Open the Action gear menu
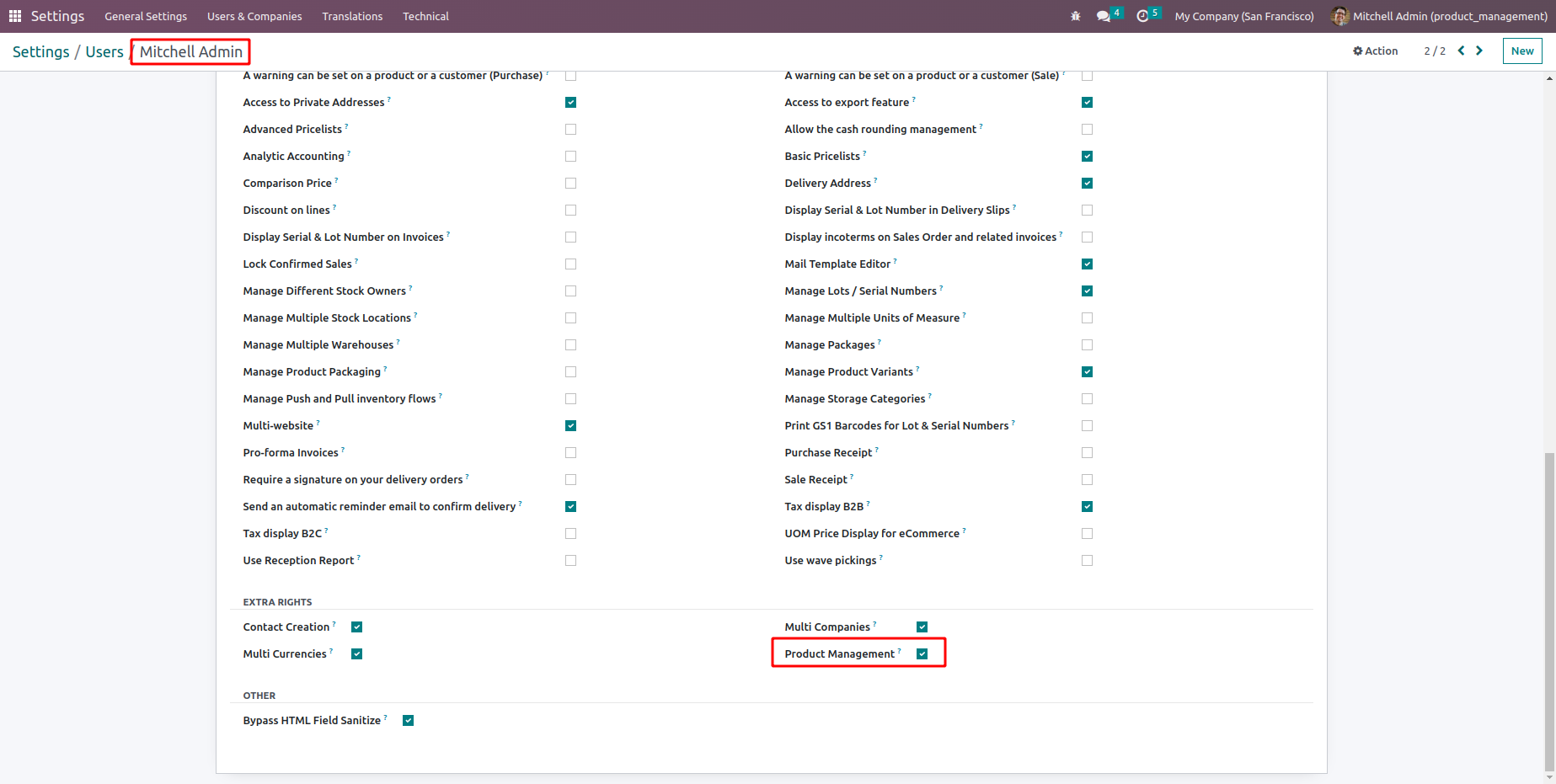Screen dimensions: 1556x784 coord(1375,51)
